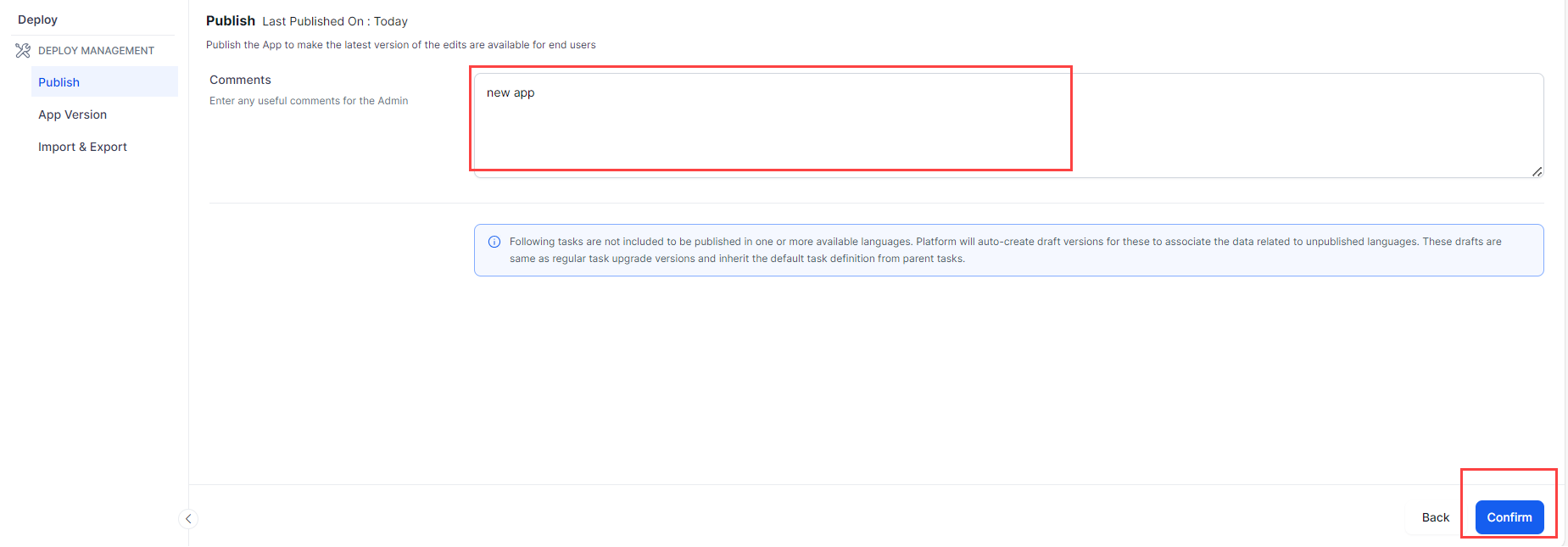This screenshot has width=1568, height=547.
Task: Click the Comments field label
Action: [240, 80]
